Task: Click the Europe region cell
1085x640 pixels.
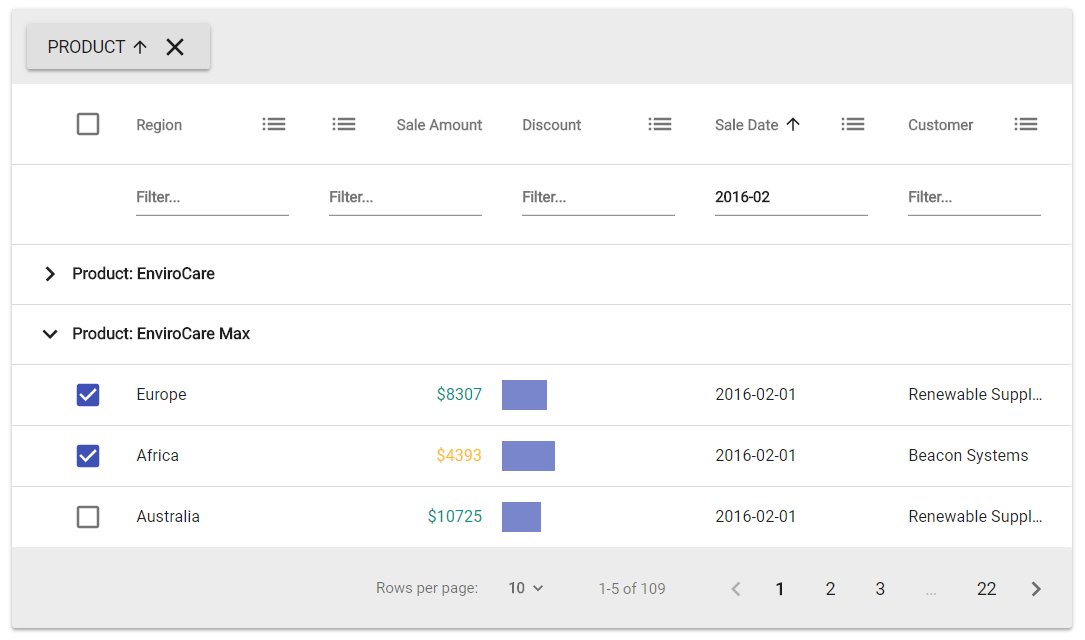Action: coord(161,394)
